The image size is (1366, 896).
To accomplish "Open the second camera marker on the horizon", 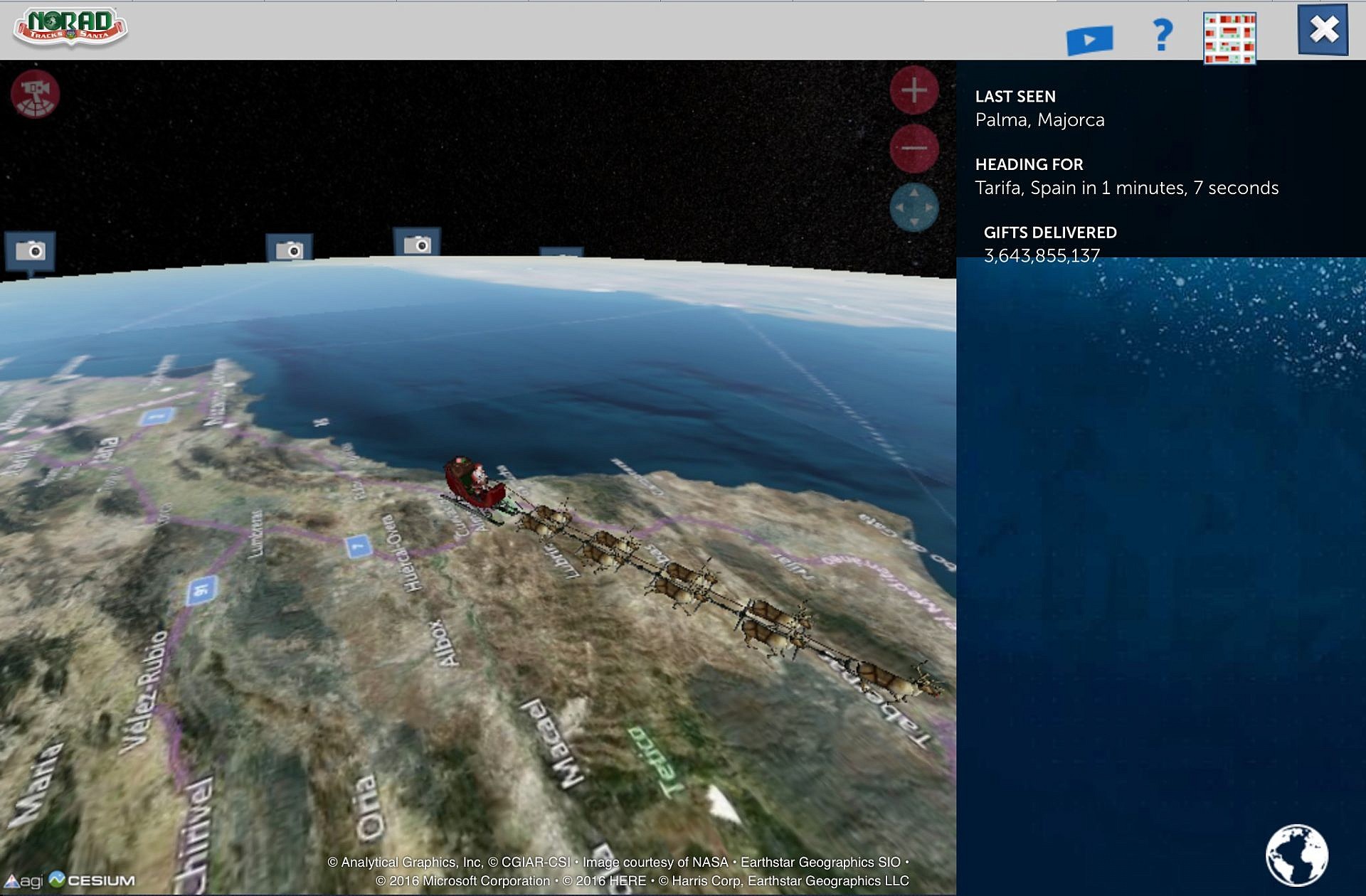I will (290, 249).
